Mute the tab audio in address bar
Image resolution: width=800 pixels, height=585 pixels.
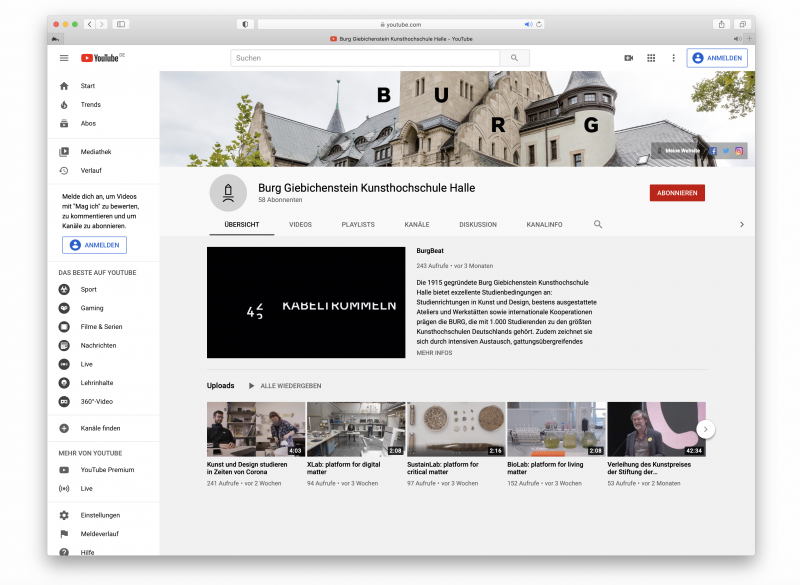coord(529,24)
